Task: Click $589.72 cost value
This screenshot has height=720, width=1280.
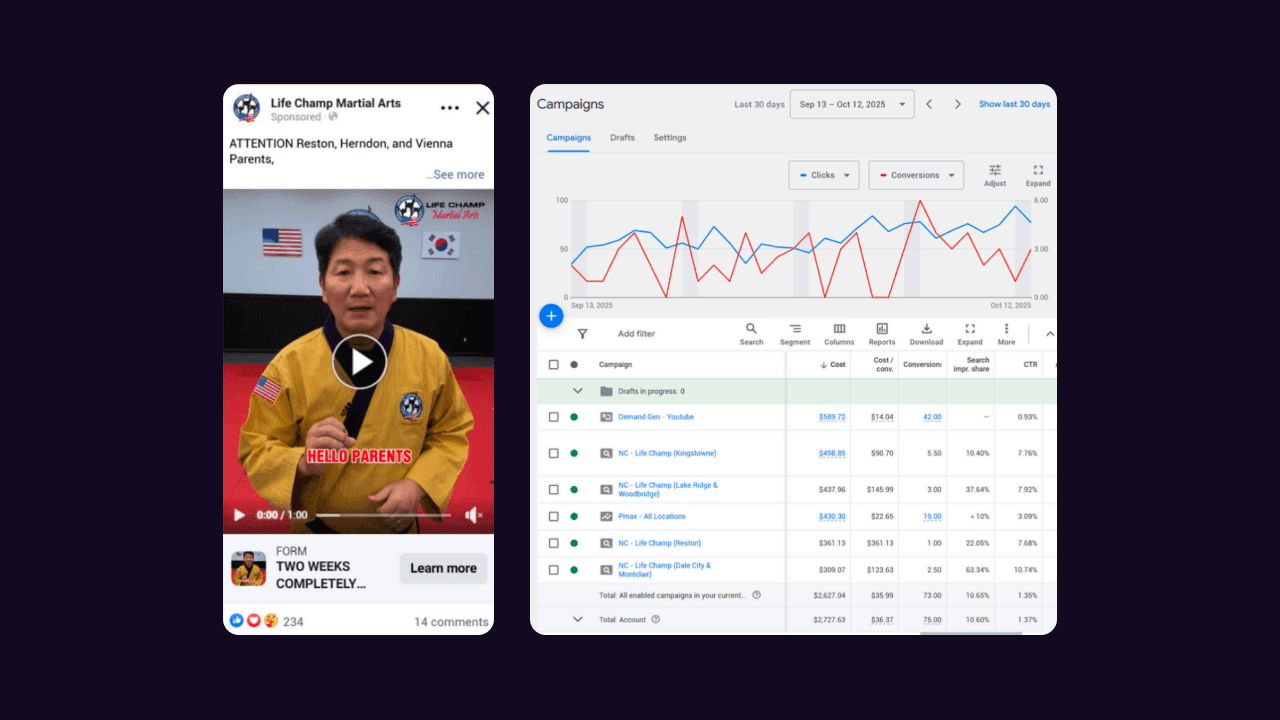Action: (x=832, y=417)
